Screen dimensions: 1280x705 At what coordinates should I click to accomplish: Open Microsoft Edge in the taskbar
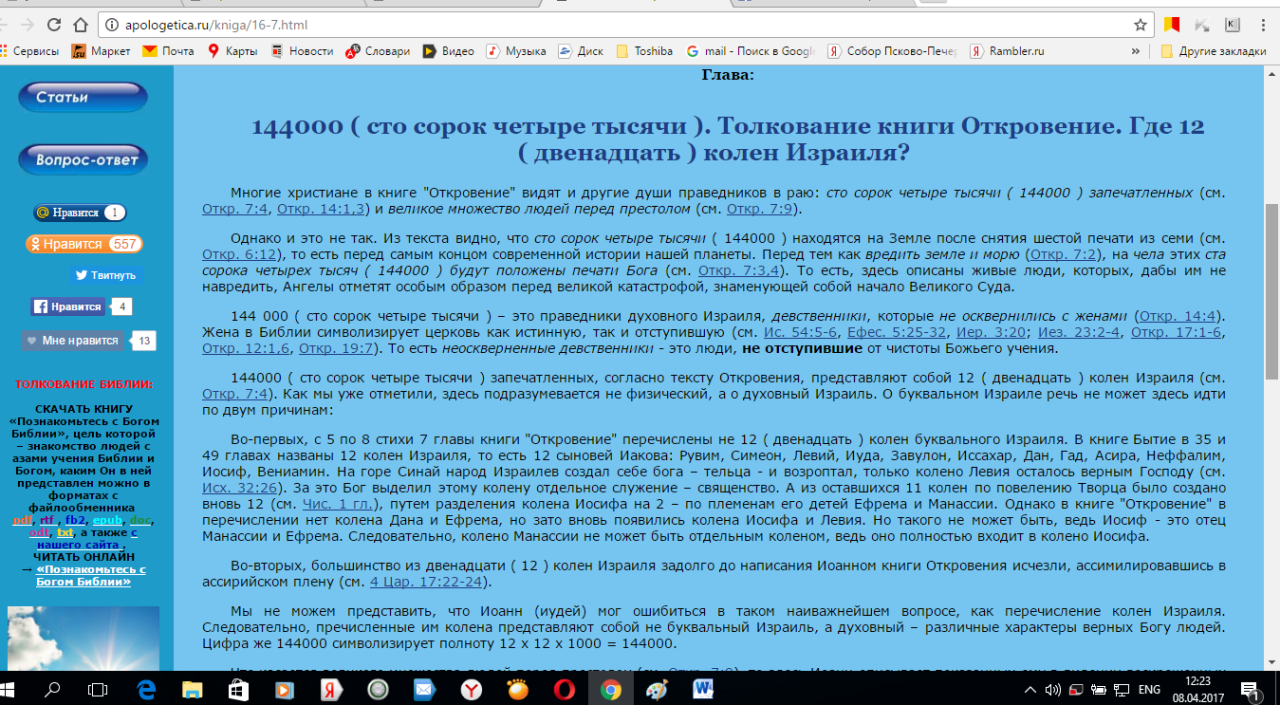coord(146,689)
